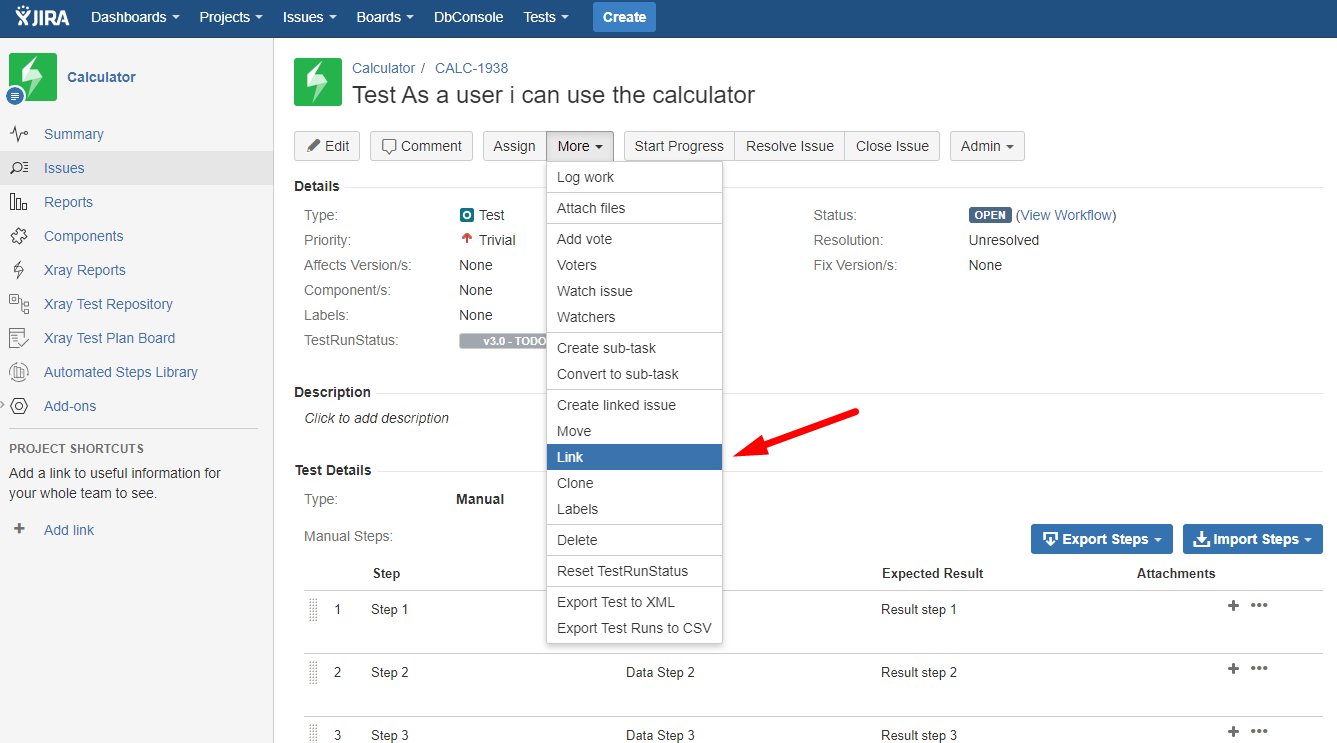Click the Xray Test Repository icon
This screenshot has height=743, width=1337.
click(x=19, y=304)
